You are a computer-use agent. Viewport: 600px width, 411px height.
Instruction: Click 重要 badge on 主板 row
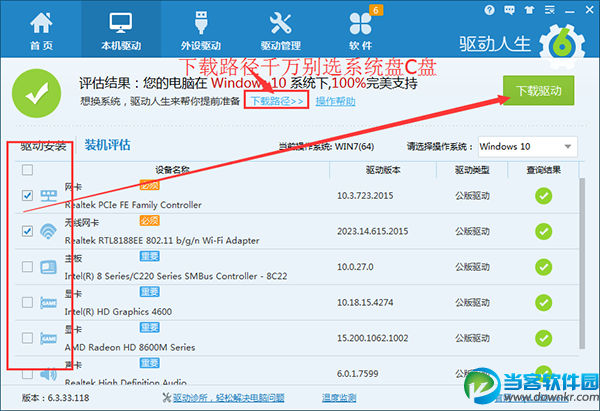(149, 256)
